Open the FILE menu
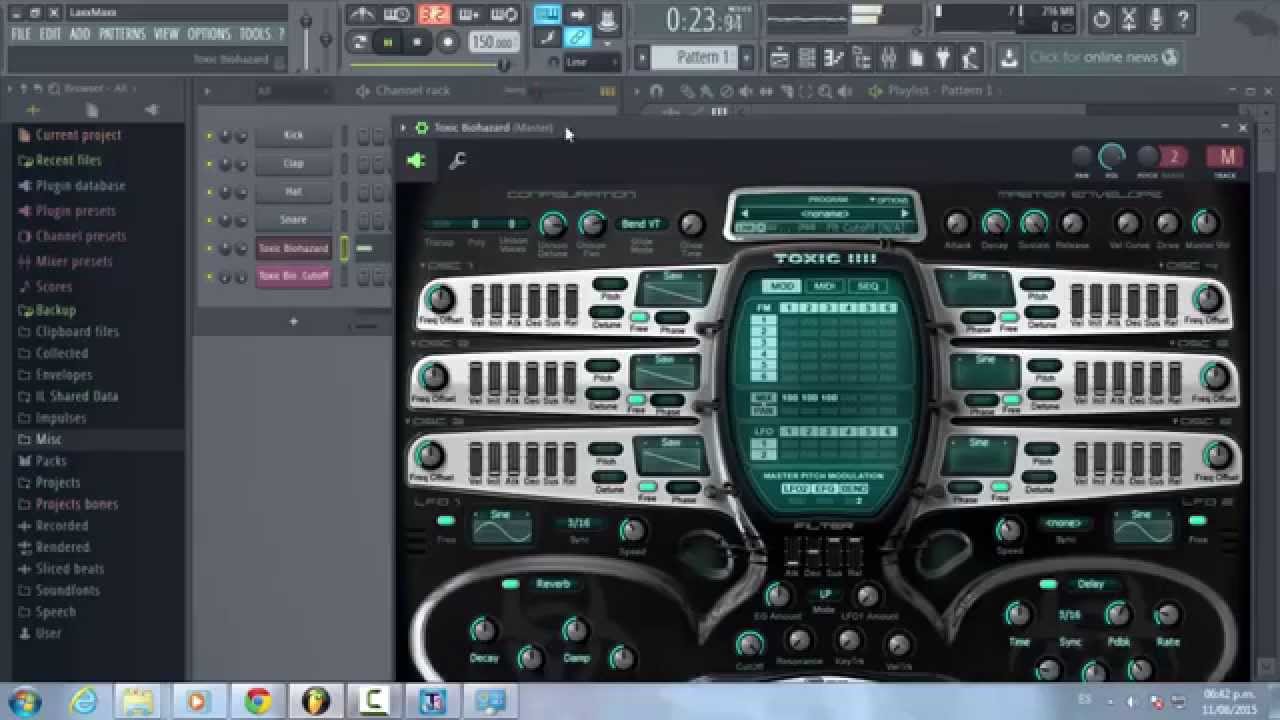 click(x=21, y=34)
